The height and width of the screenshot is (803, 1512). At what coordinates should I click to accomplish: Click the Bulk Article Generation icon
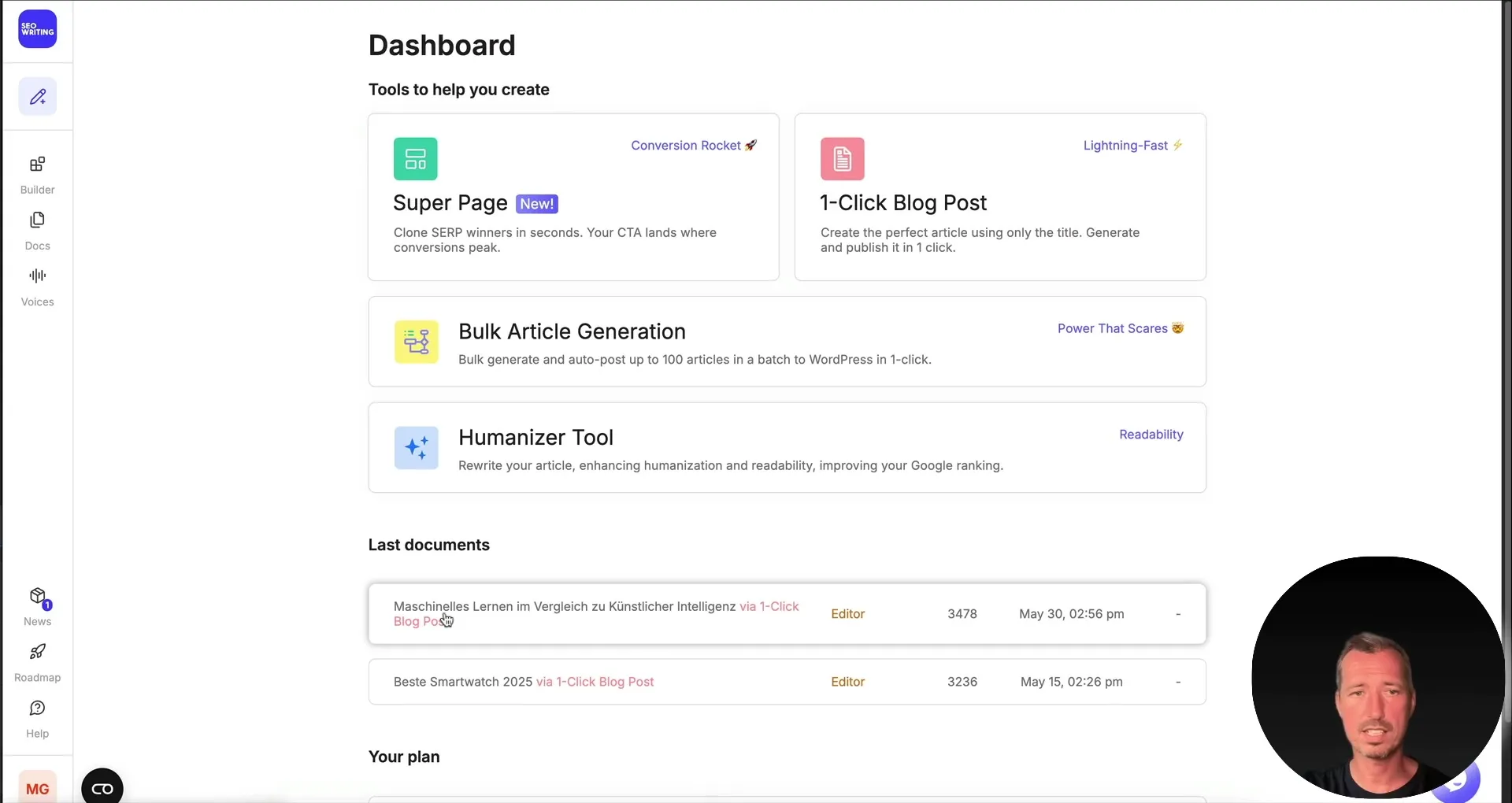click(x=416, y=342)
